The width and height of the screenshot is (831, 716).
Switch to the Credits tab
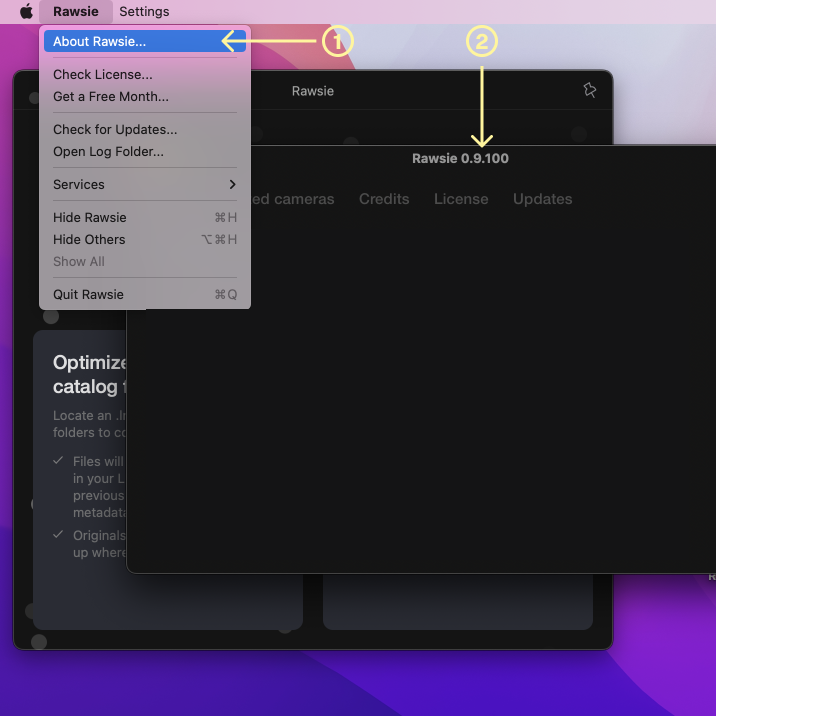click(384, 199)
